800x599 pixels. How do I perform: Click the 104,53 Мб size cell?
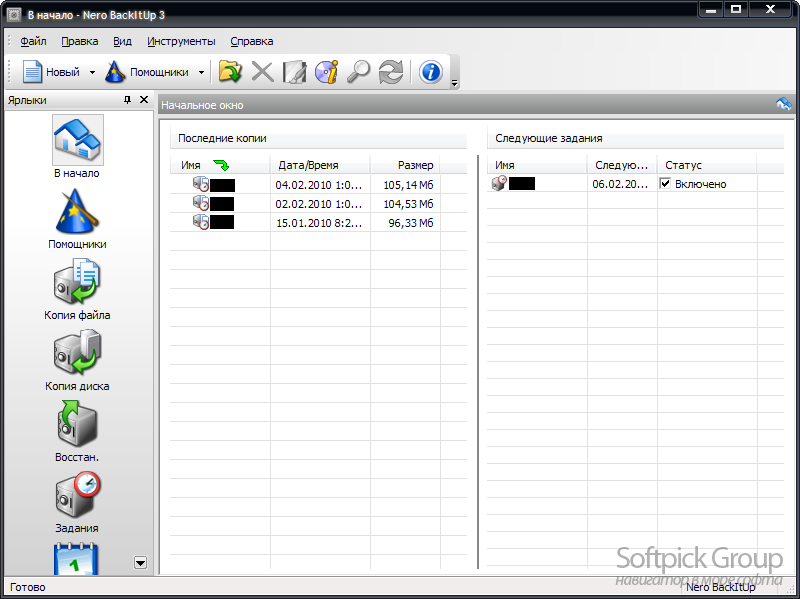pyautogui.click(x=408, y=204)
